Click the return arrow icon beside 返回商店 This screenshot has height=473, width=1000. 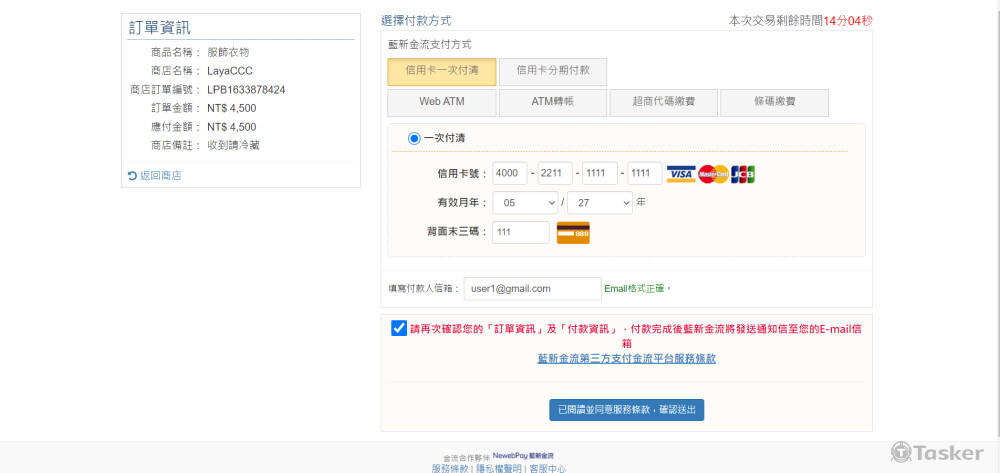click(x=132, y=176)
